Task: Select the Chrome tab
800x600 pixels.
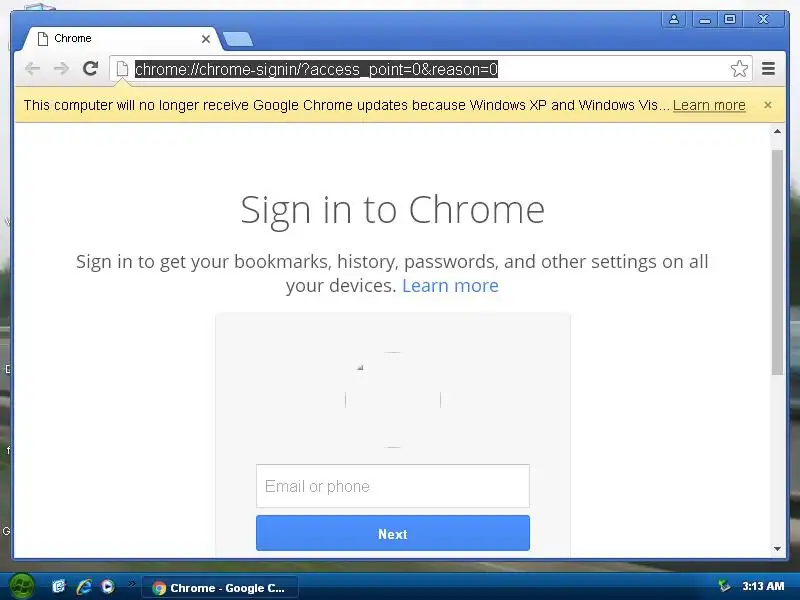Action: tap(121, 39)
